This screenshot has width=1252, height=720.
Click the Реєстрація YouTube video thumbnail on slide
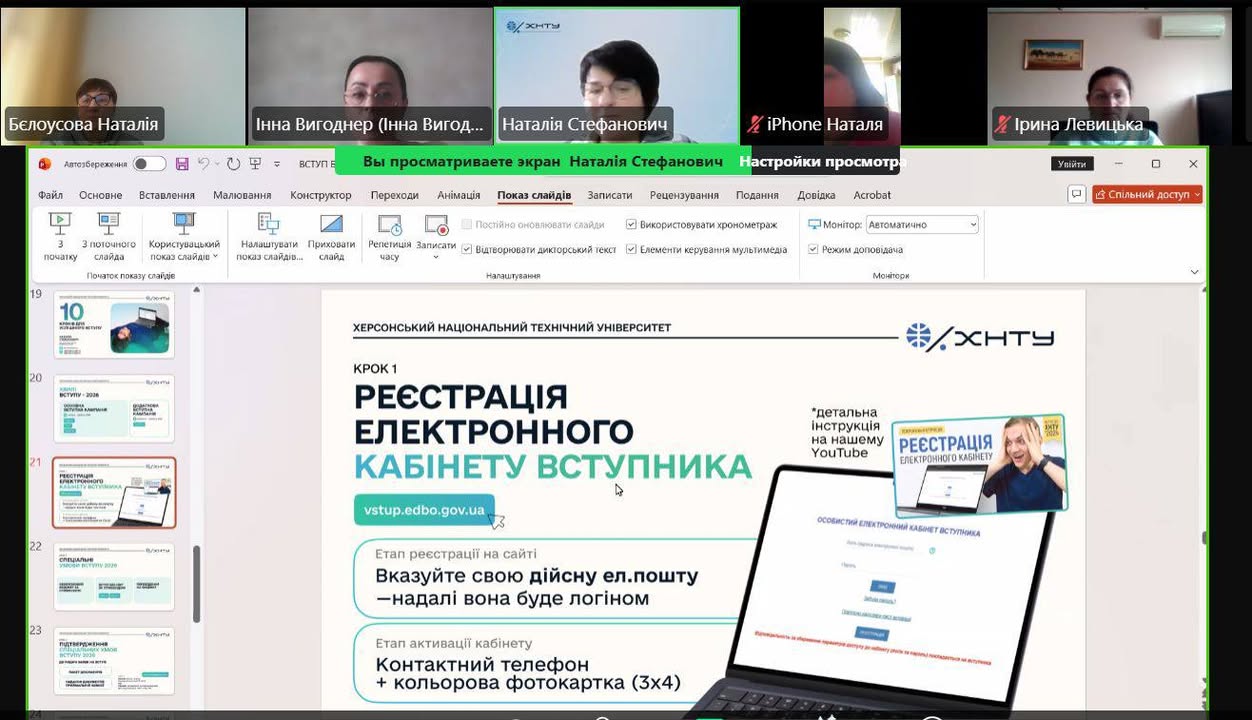(x=979, y=466)
